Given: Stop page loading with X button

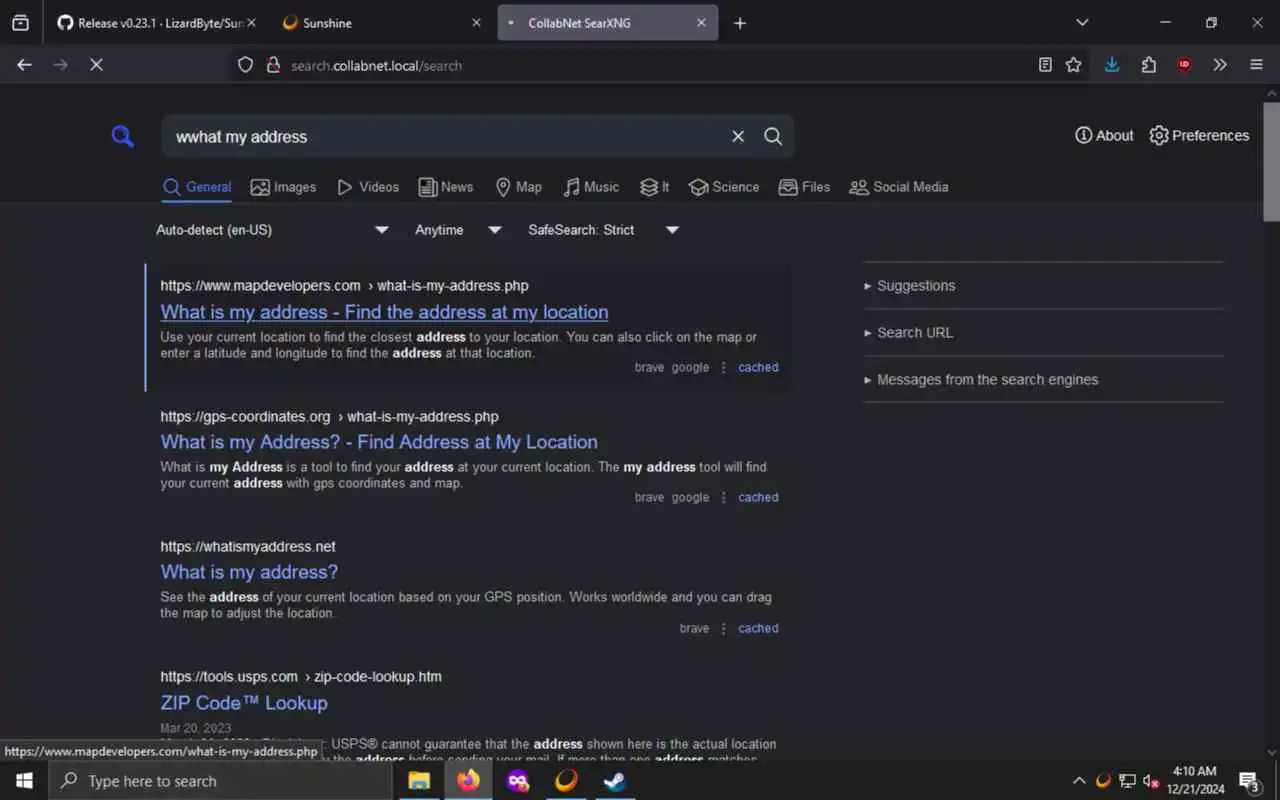Looking at the screenshot, I should (96, 64).
